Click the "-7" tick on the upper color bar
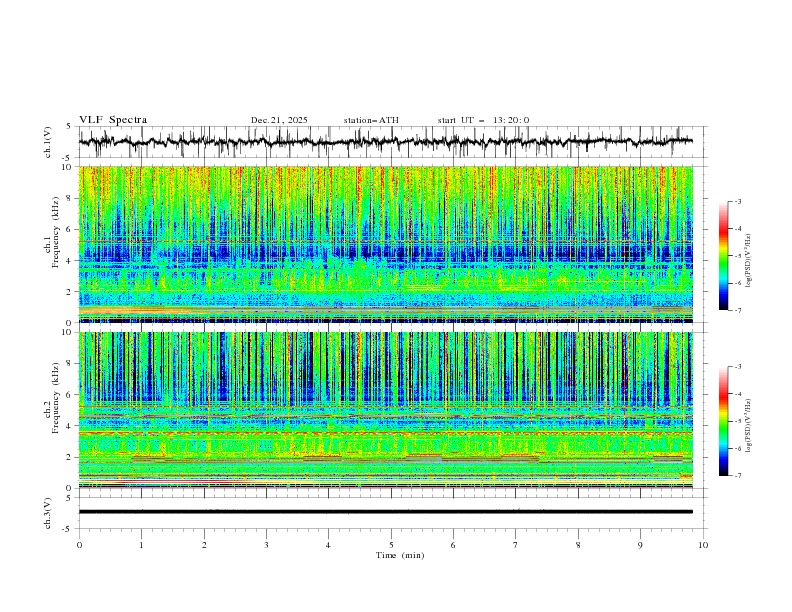 pyautogui.click(x=737, y=311)
